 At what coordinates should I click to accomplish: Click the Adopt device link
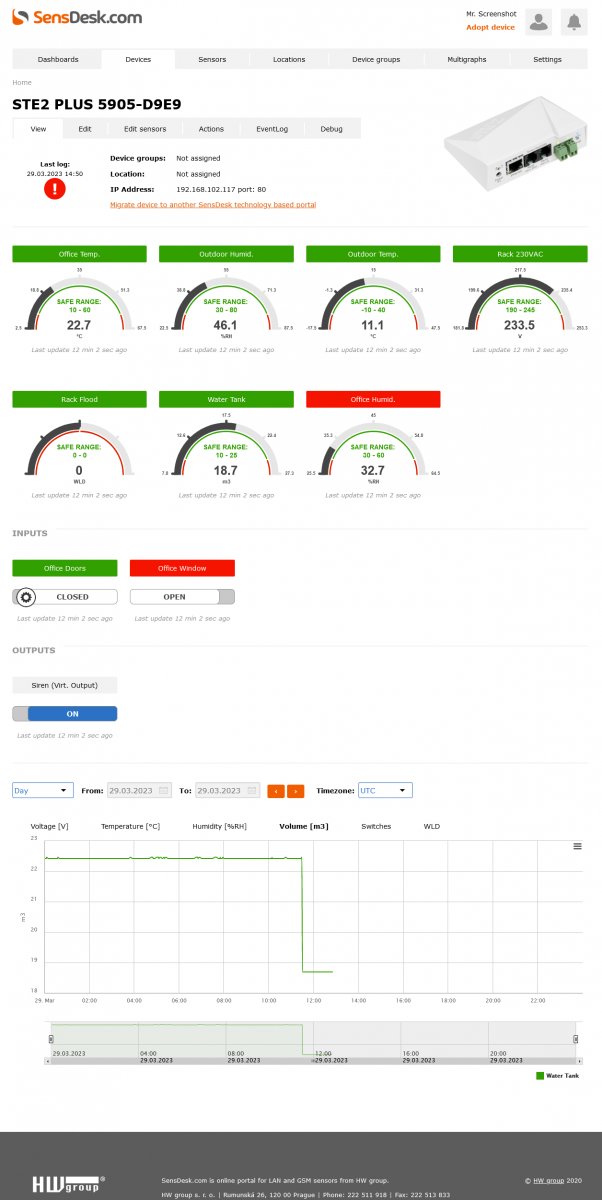point(490,27)
